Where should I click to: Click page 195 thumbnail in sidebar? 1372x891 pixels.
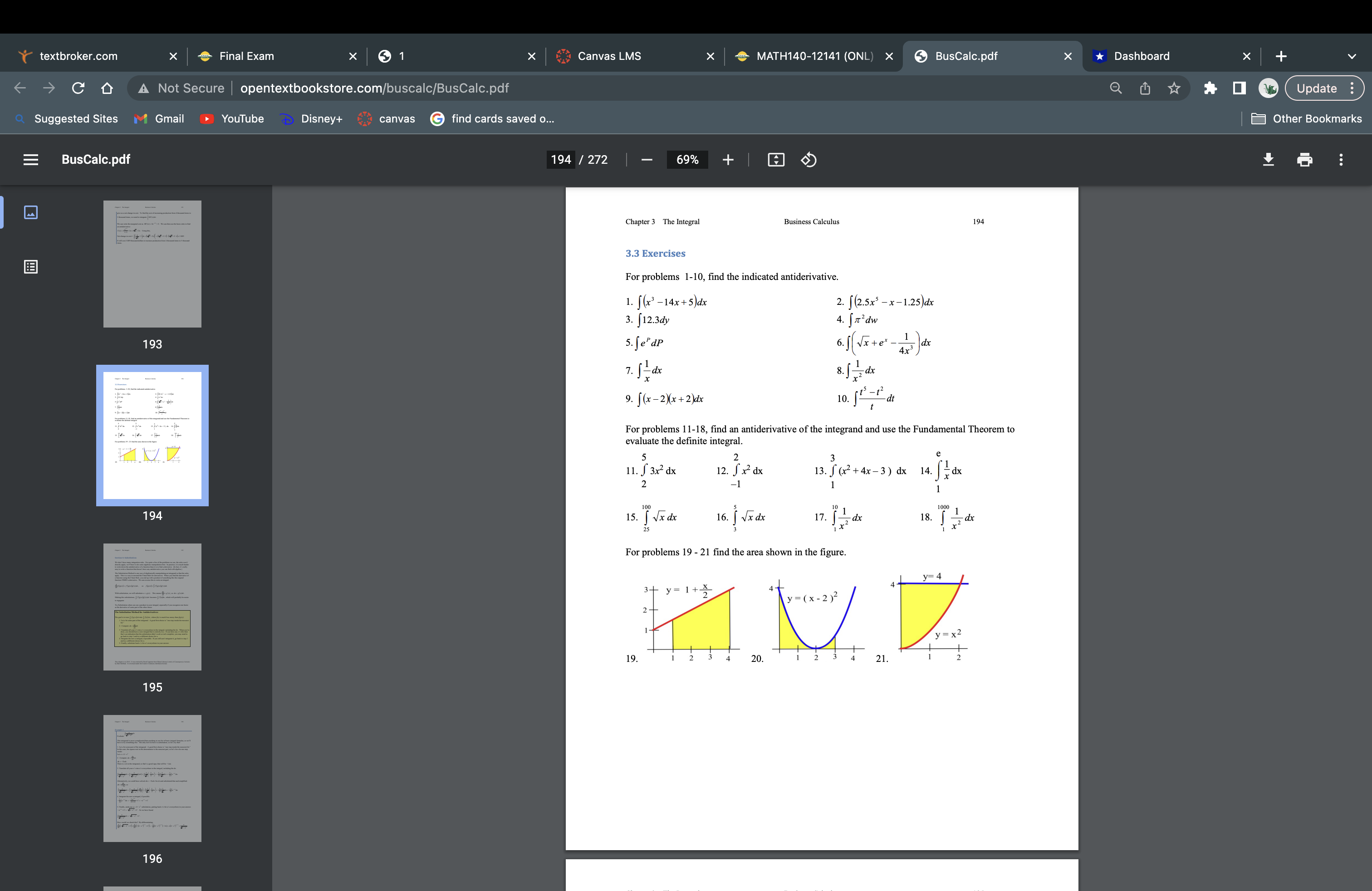coord(151,607)
